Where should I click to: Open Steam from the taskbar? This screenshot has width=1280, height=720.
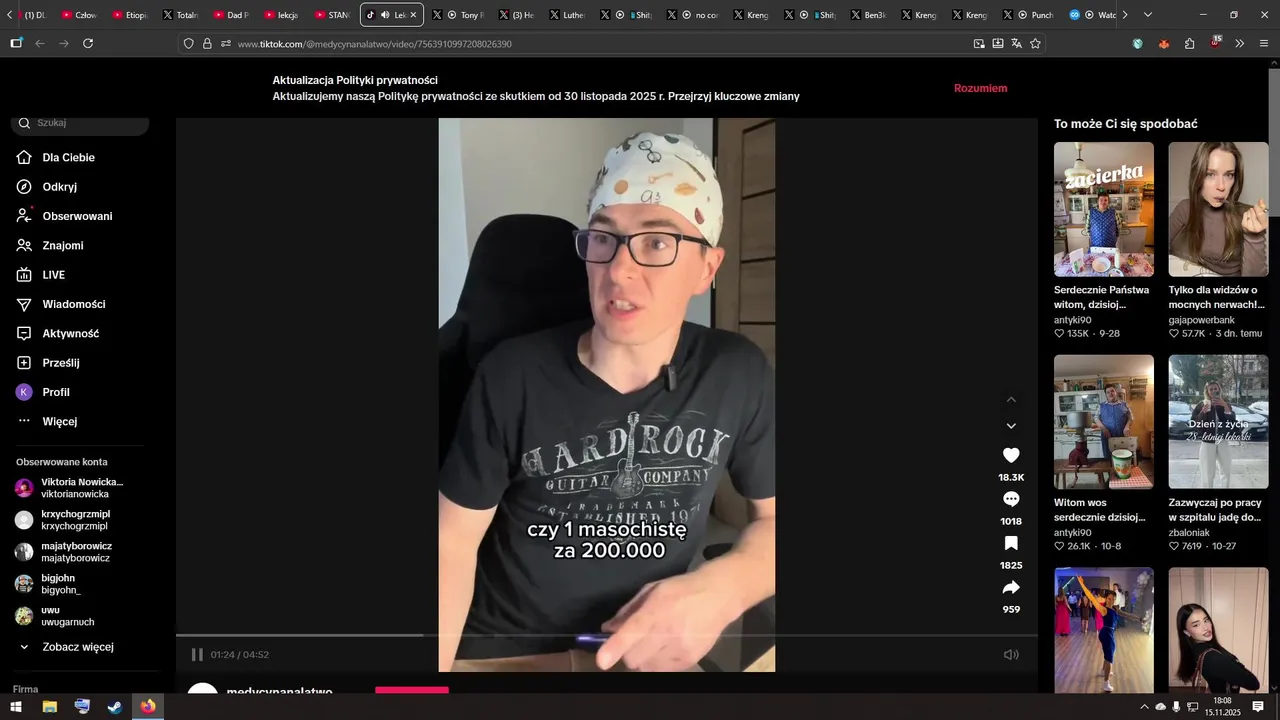click(115, 707)
